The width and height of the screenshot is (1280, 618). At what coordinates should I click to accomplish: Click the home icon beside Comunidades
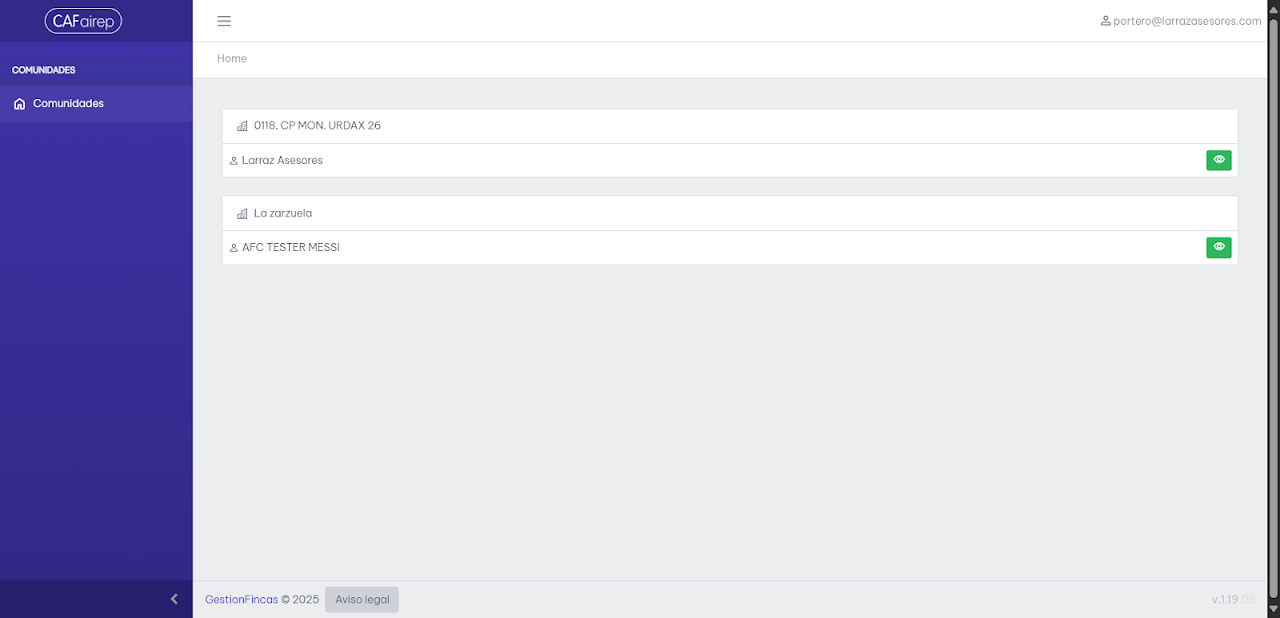click(19, 104)
